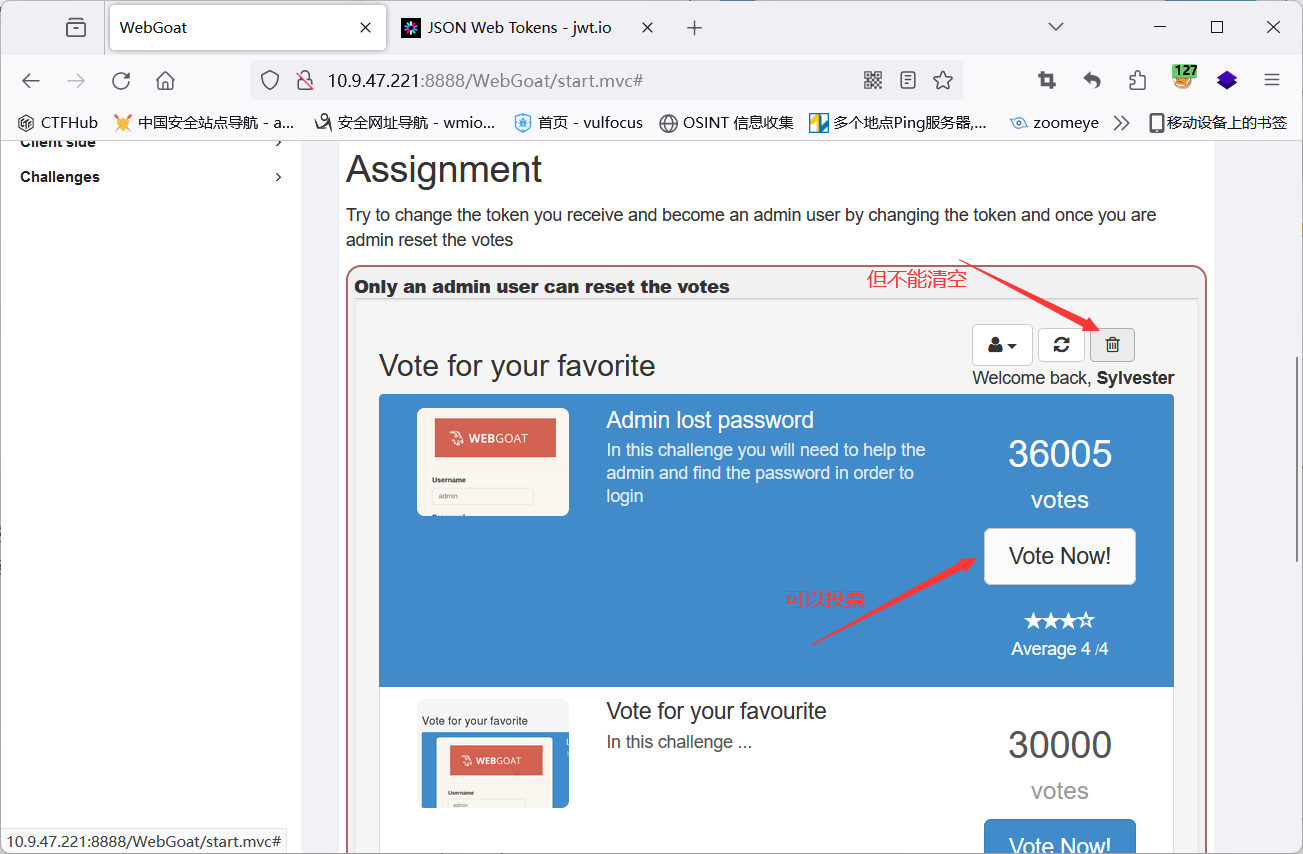Open the QR code icon in address bar

873,81
